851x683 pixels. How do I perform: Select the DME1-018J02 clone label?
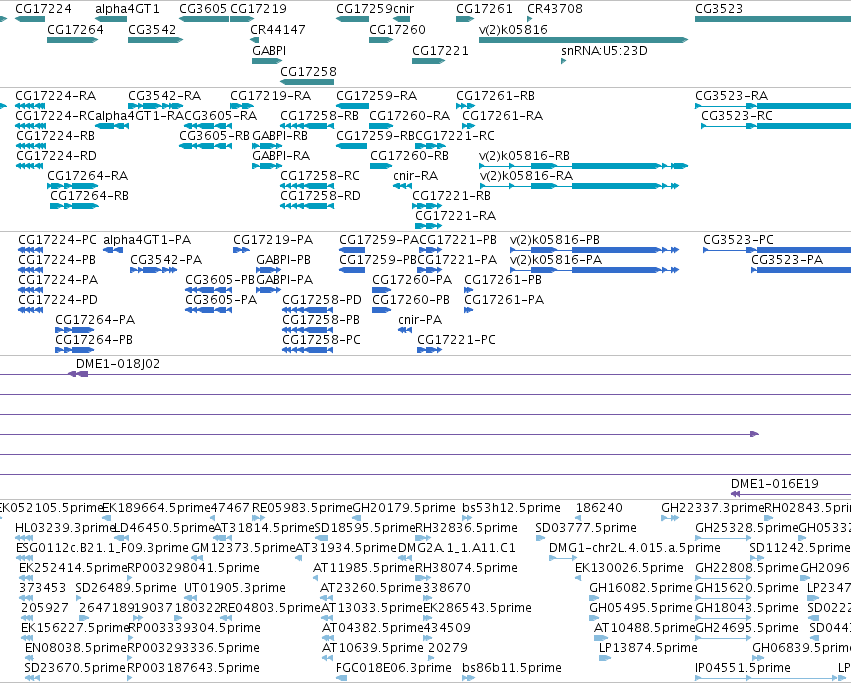(x=118, y=364)
